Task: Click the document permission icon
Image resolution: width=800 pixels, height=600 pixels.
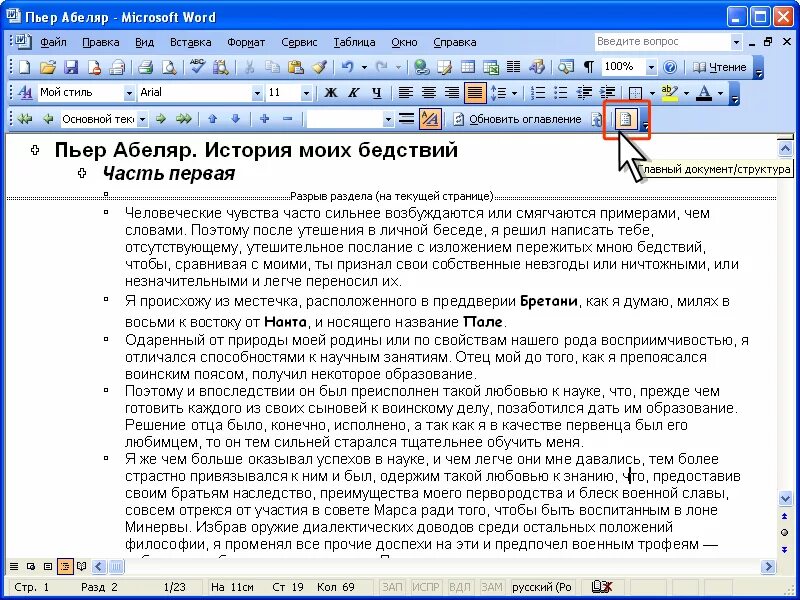Action: pyautogui.click(x=94, y=67)
